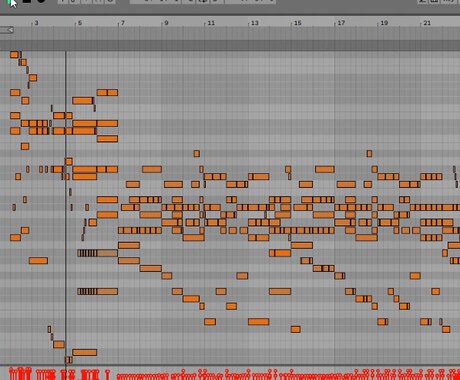This screenshot has width=460, height=380.
Task: Click bar 3 marker on the timeline ruler
Action: coord(36,23)
